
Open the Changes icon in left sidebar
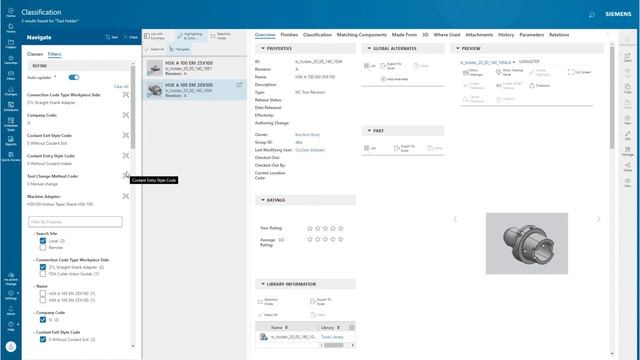pyautogui.click(x=11, y=91)
